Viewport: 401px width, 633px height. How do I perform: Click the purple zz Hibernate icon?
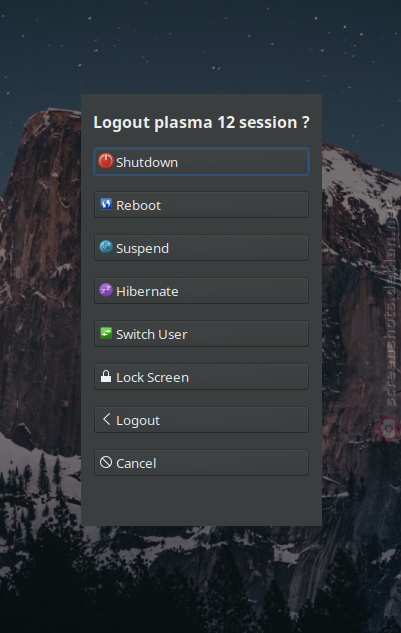pos(106,290)
